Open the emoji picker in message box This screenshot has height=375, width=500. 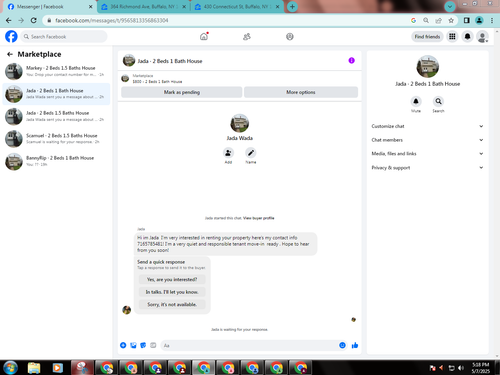(342, 345)
